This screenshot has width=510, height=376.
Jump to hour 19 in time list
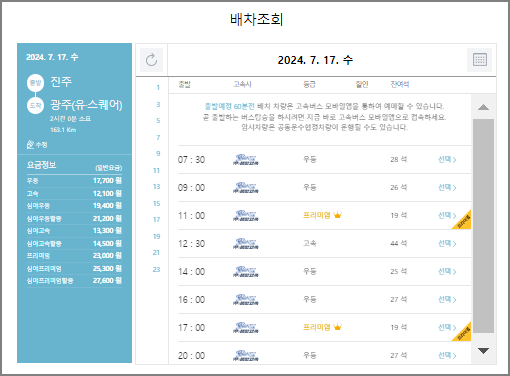coord(156,237)
